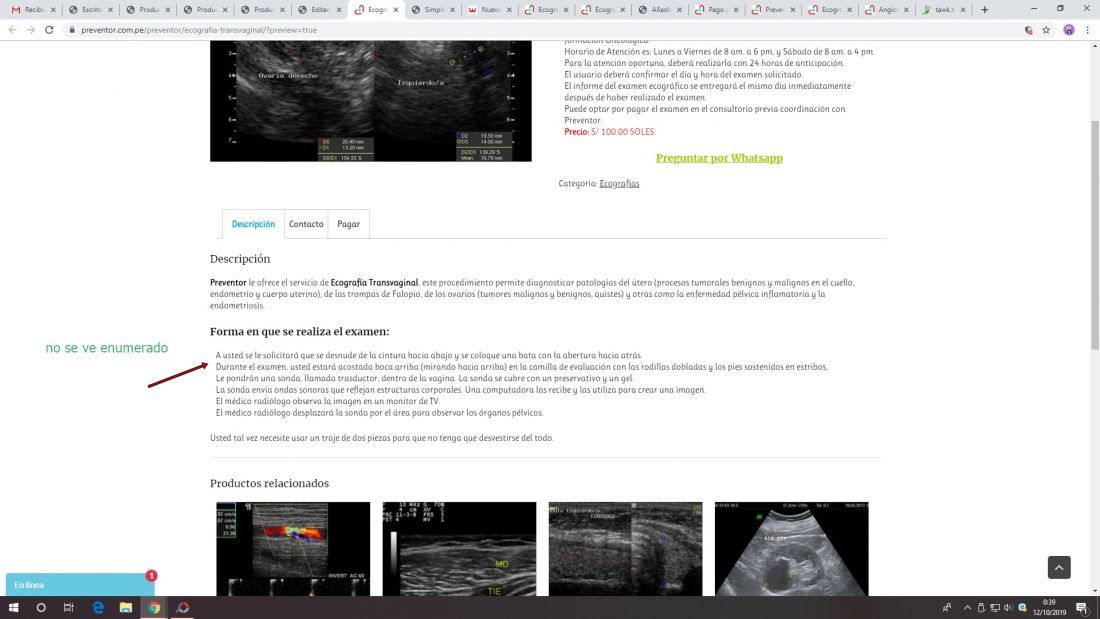Screen dimensions: 1100x619
Task: Select the Descripción product tab
Action: pyautogui.click(x=253, y=224)
